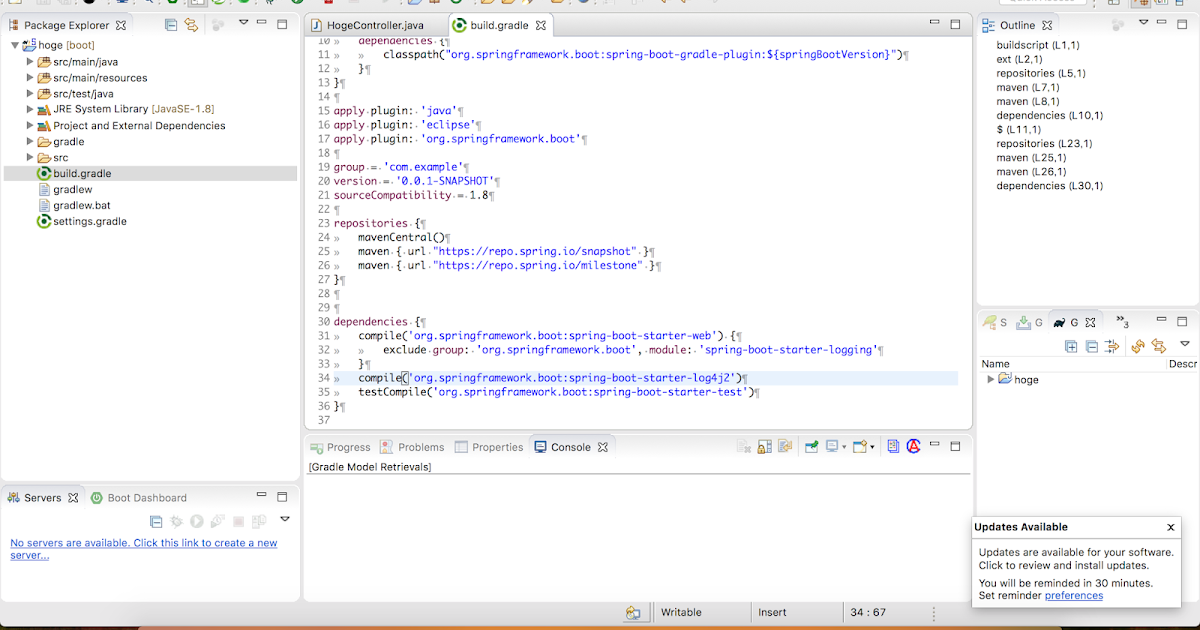Open a new console with the console icon

860,447
